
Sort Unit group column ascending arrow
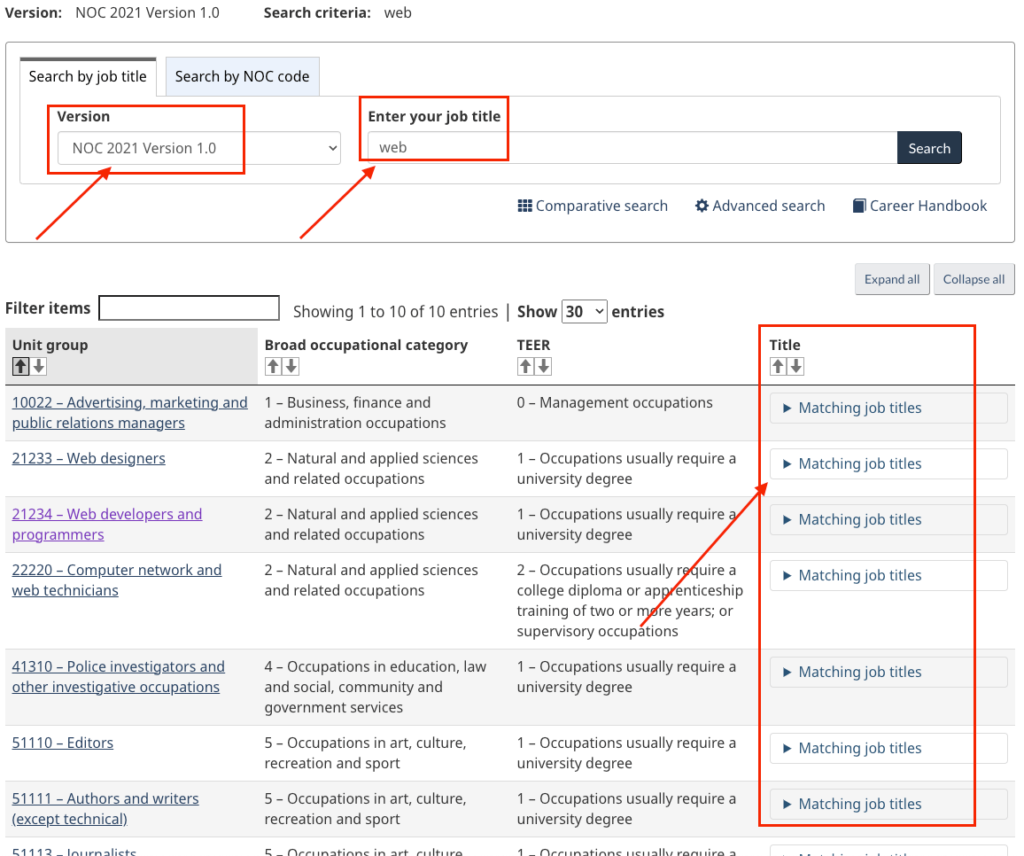point(20,367)
